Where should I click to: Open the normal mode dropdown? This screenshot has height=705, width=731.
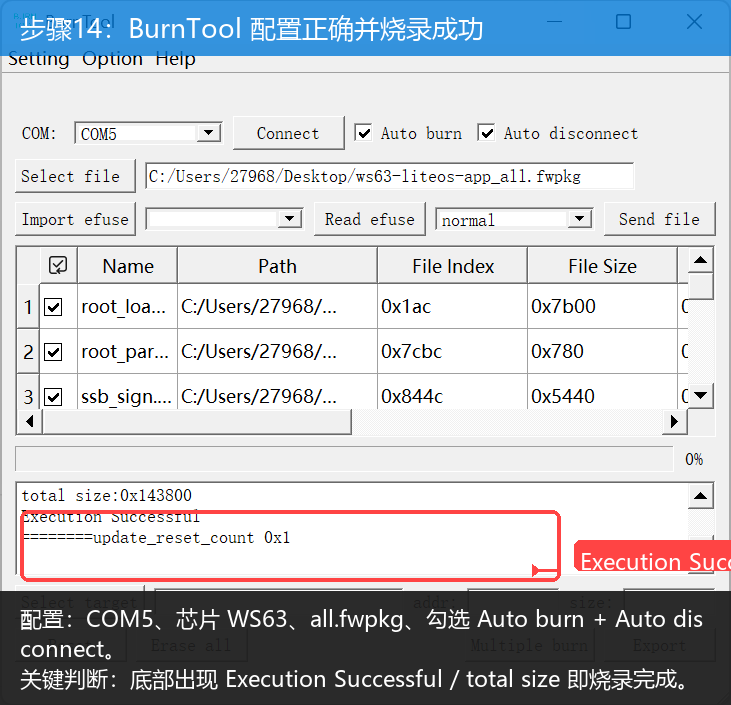point(579,219)
